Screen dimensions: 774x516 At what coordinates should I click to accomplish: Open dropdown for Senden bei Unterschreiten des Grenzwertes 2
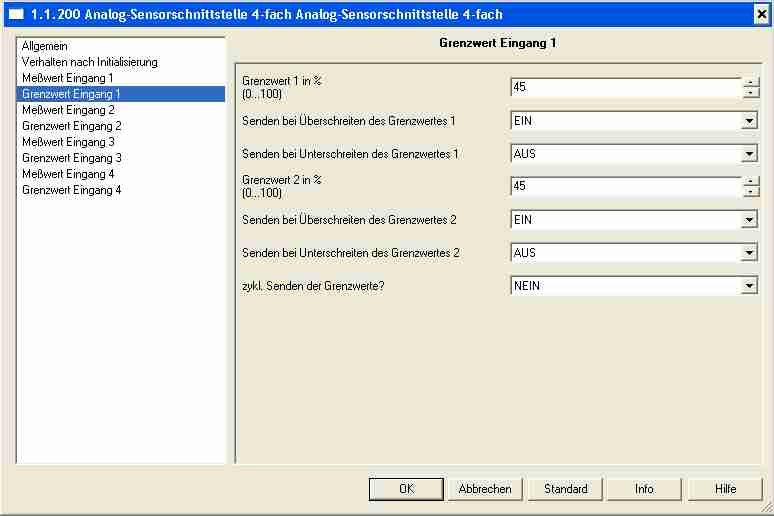[749, 253]
